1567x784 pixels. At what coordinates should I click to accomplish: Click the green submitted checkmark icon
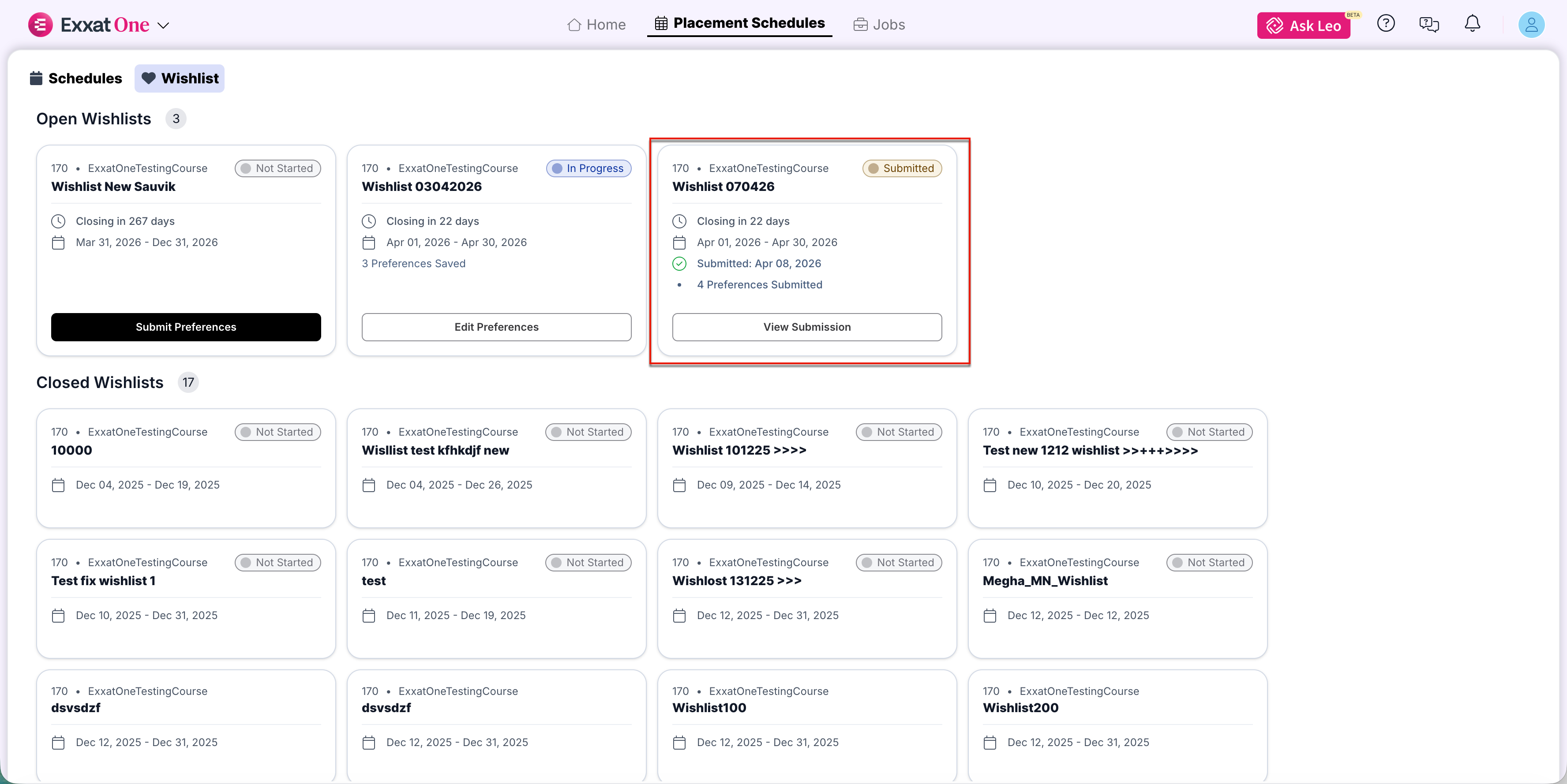[x=679, y=263]
